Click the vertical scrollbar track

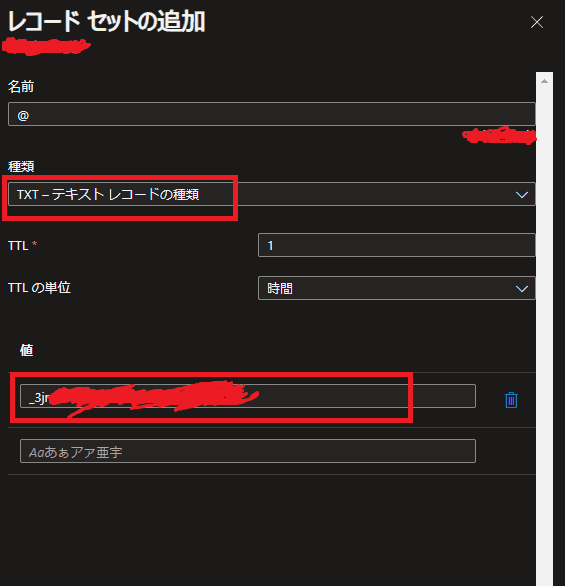tap(544, 329)
